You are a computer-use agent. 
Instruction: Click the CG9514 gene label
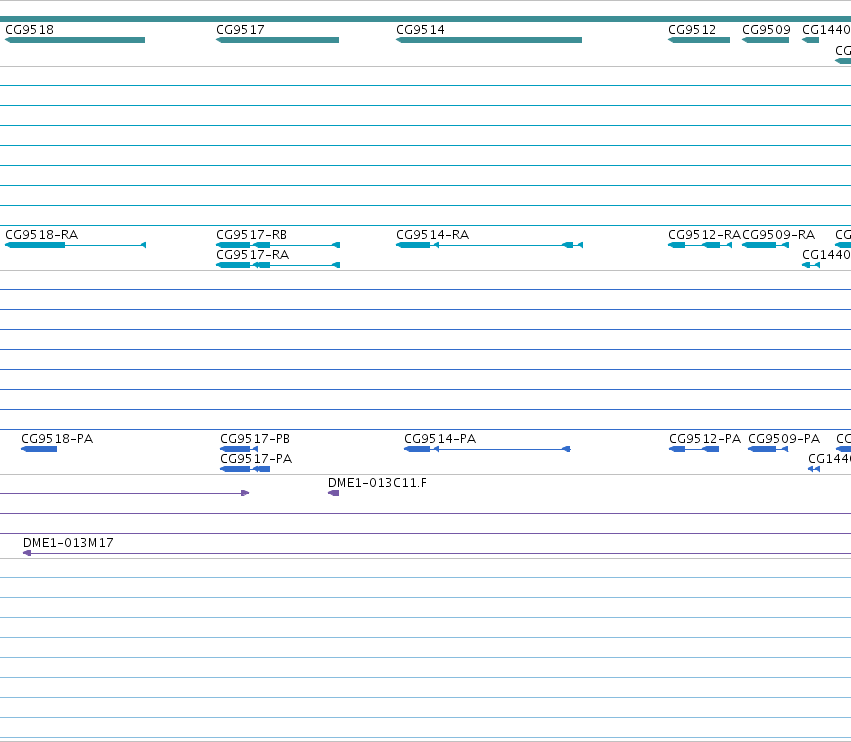point(421,29)
